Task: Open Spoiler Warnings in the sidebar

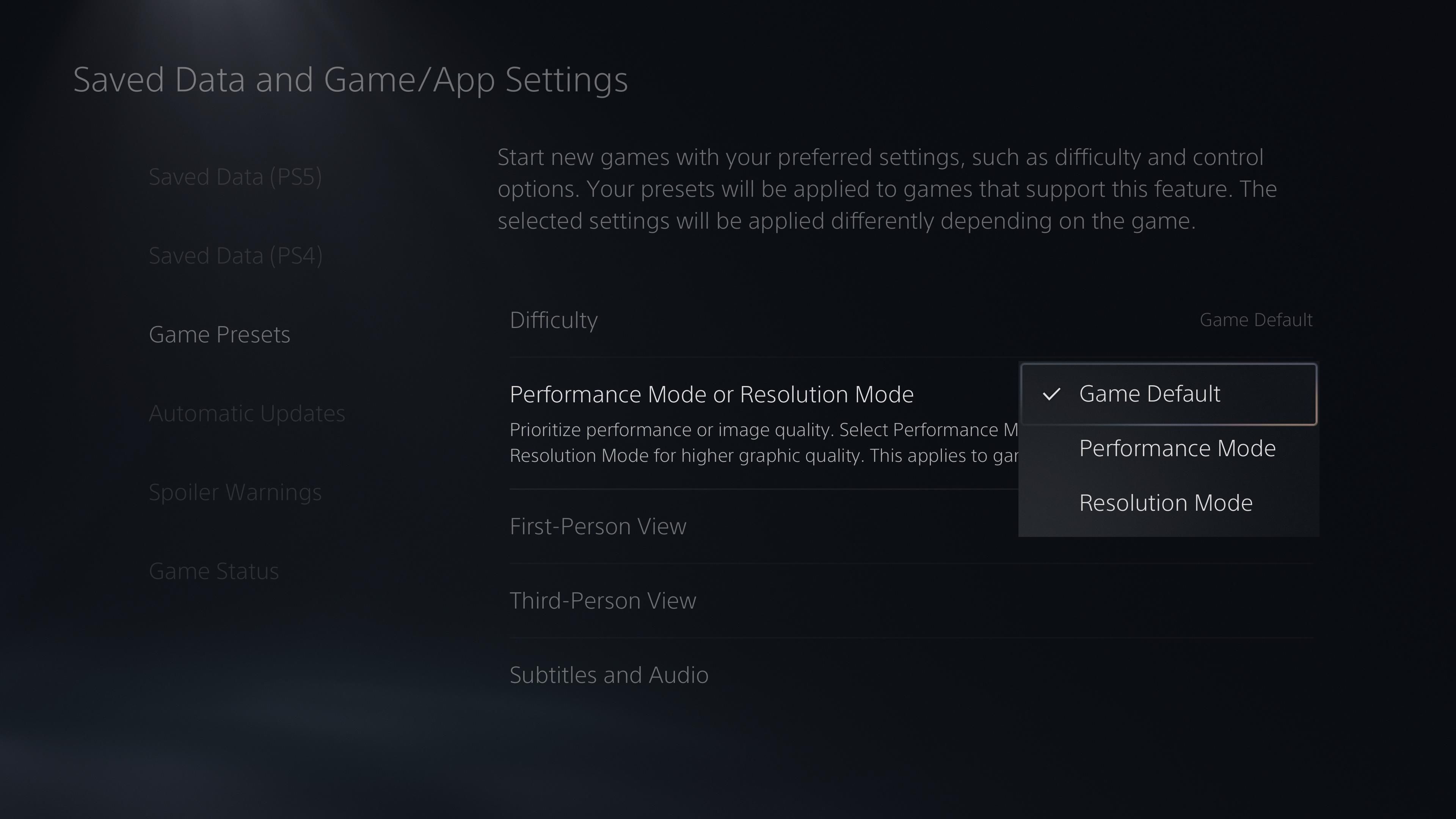Action: pos(235,492)
